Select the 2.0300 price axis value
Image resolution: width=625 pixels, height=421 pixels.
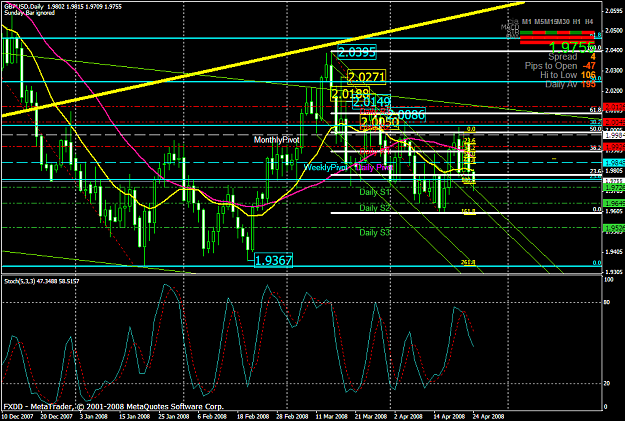(x=614, y=71)
